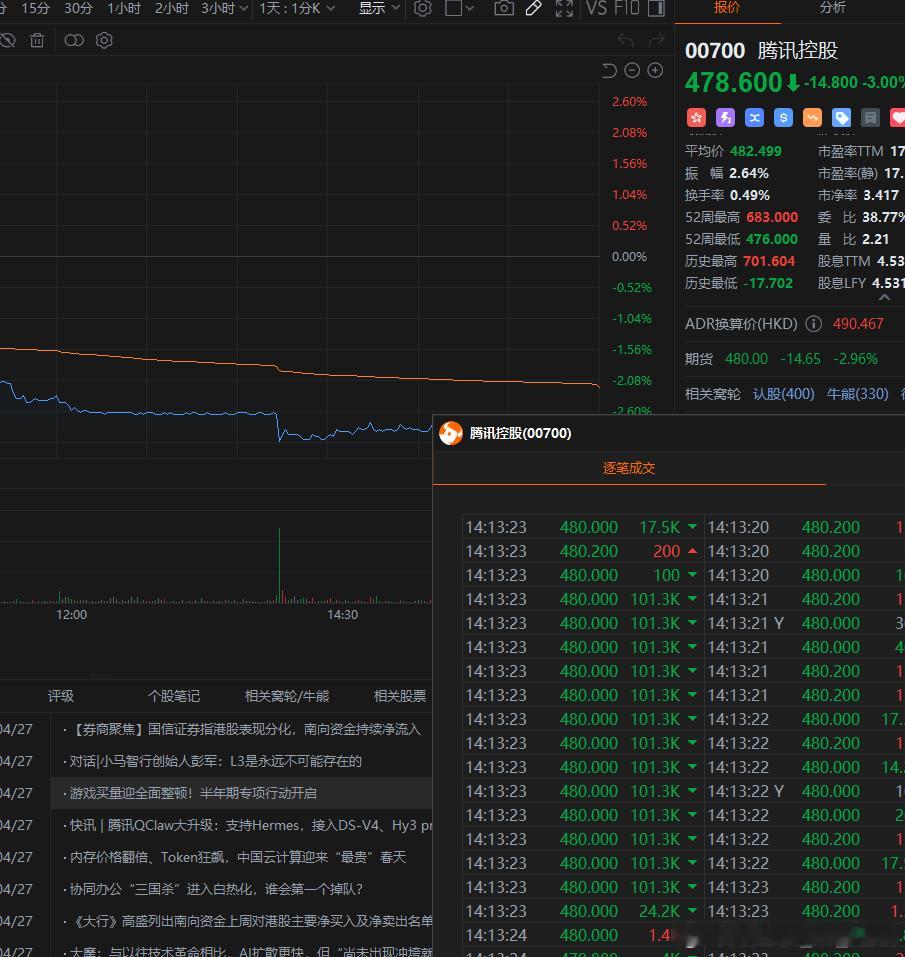This screenshot has height=957, width=905.
Task: Click the trade row with 17.5K volume
Action: pos(582,527)
